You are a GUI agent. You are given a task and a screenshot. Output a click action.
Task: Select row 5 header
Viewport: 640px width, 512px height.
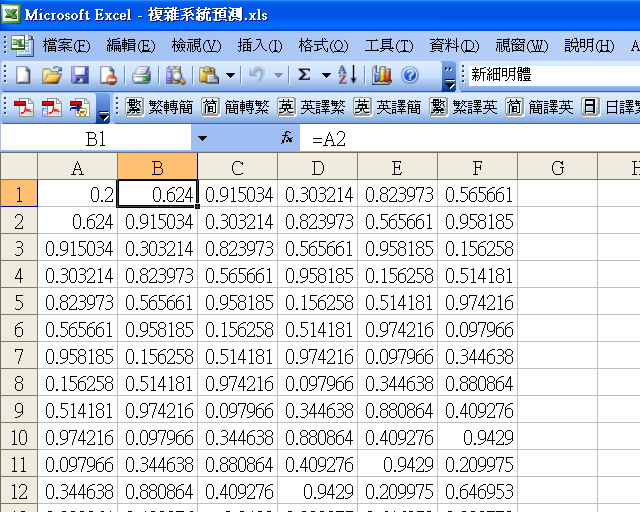(x=18, y=301)
